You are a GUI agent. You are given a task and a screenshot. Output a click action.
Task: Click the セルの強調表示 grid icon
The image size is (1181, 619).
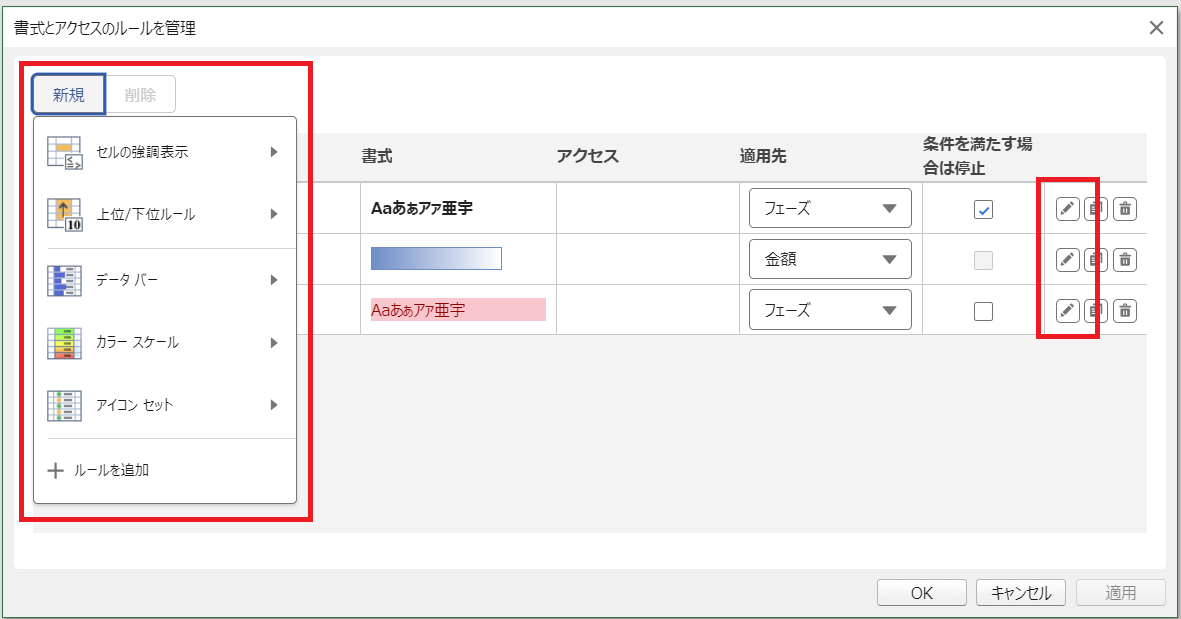tap(65, 152)
